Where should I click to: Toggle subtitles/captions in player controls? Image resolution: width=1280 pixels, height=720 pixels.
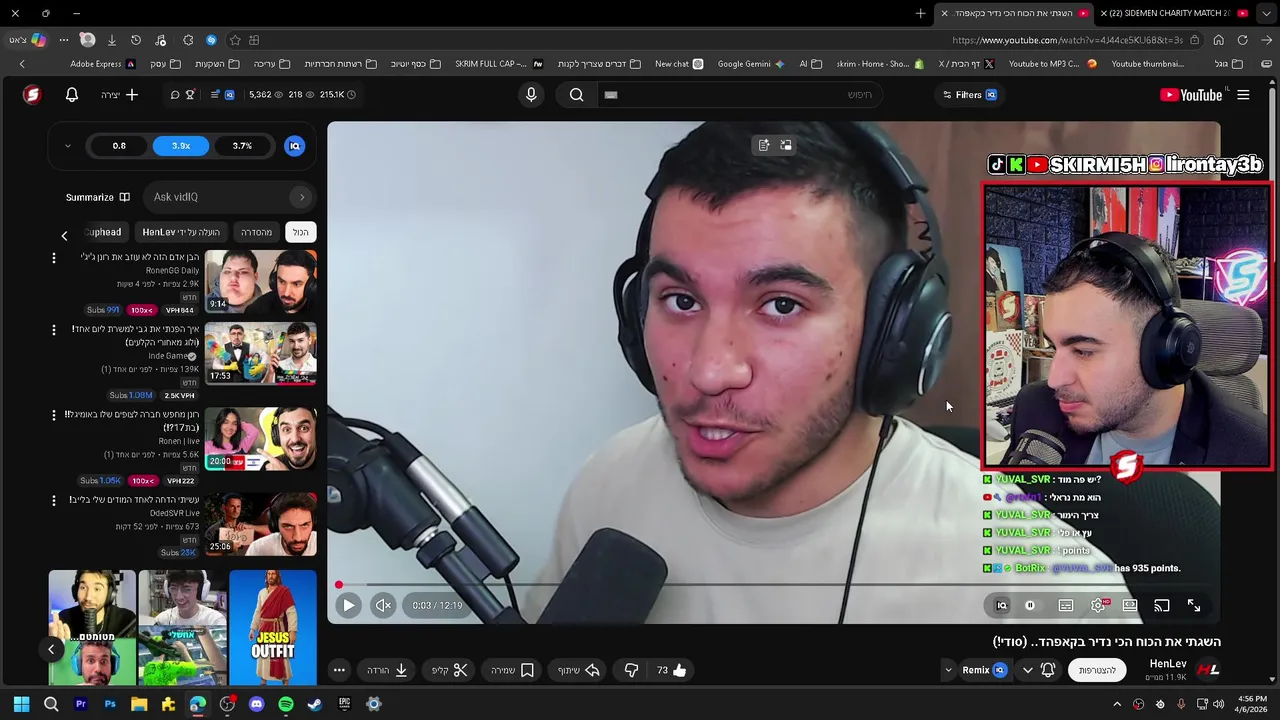click(x=1066, y=605)
